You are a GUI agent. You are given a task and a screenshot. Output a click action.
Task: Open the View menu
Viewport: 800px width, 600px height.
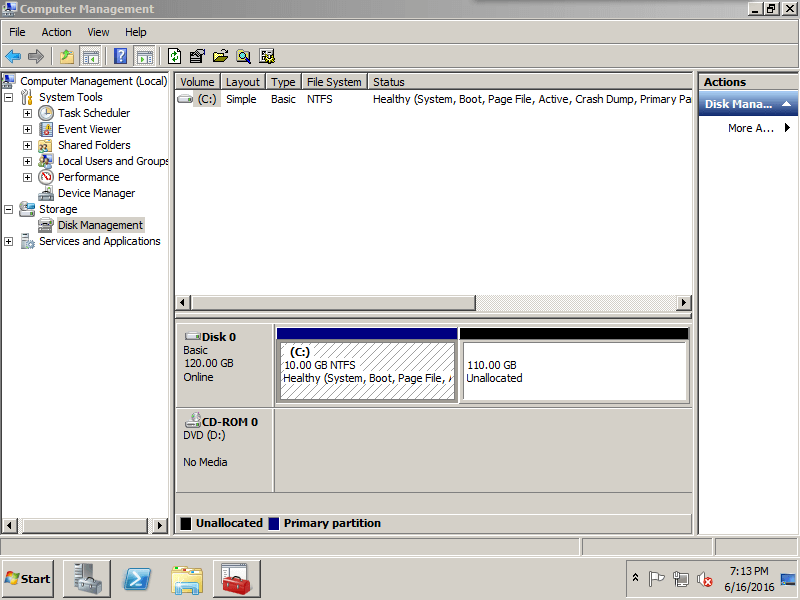click(x=98, y=32)
